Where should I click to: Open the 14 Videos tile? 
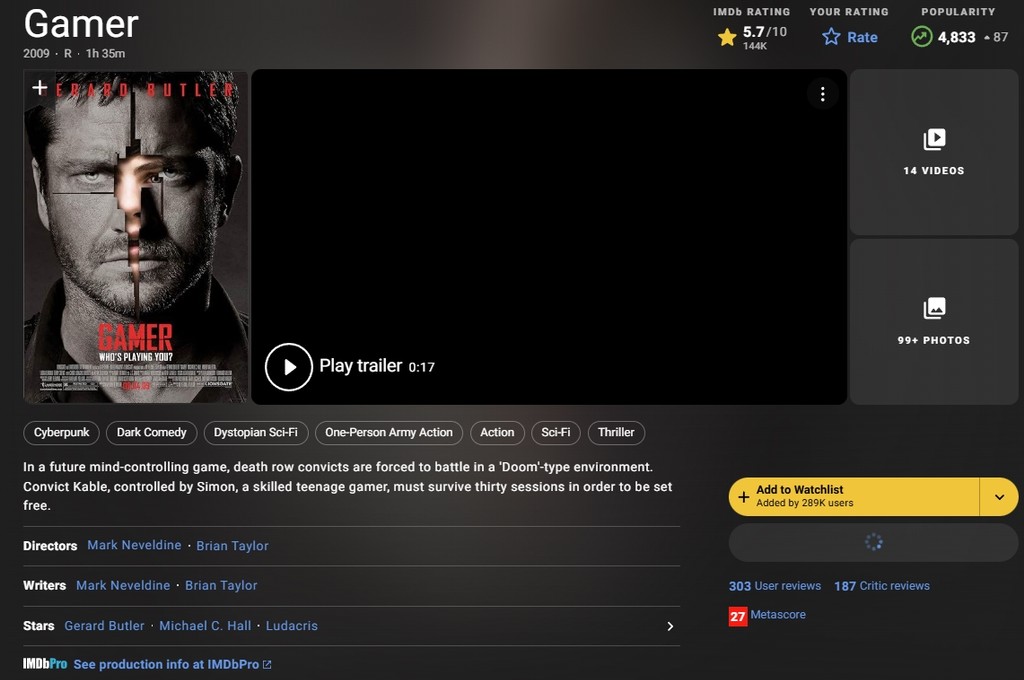coord(933,152)
